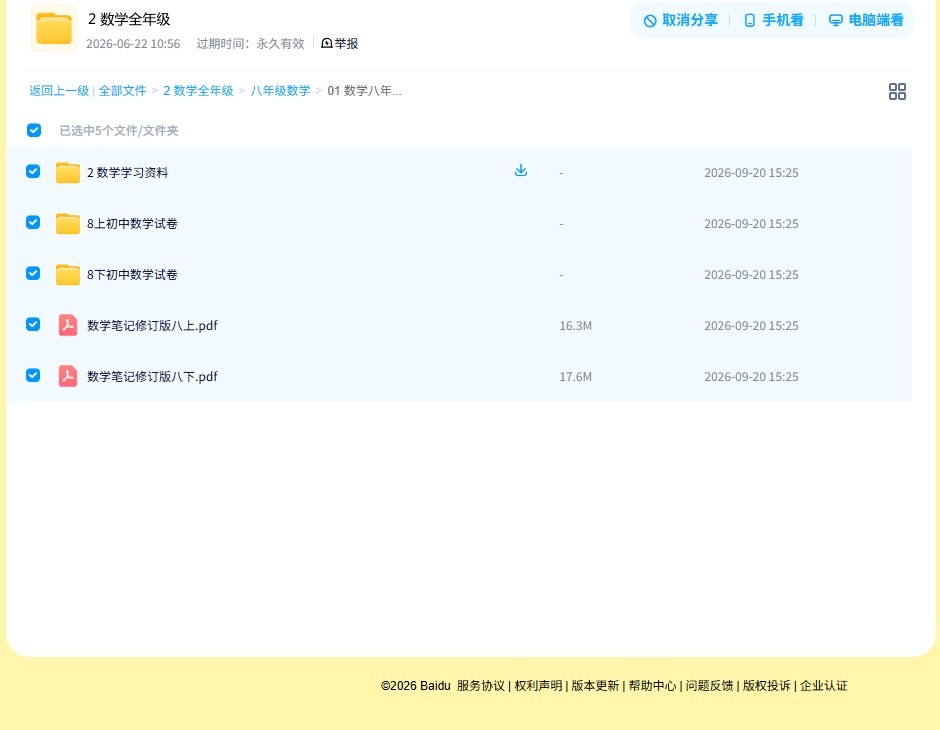Open file 数学笔记修订版八下.pdf
Image resolution: width=940 pixels, height=730 pixels.
point(152,376)
